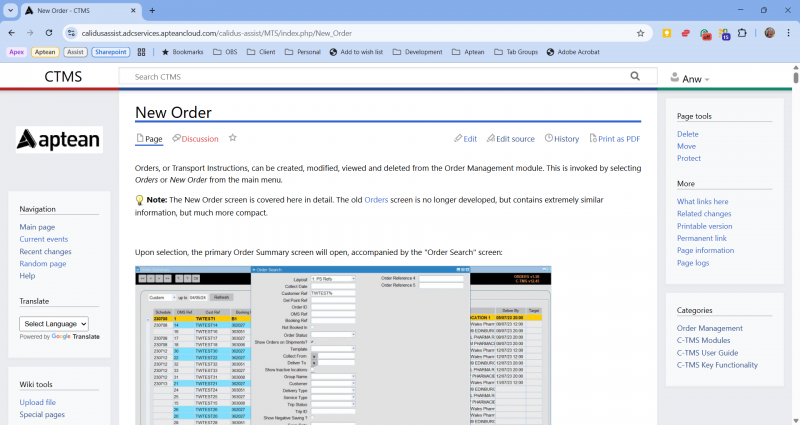
Task: Reload the page with refresh icon
Action: [x=49, y=33]
